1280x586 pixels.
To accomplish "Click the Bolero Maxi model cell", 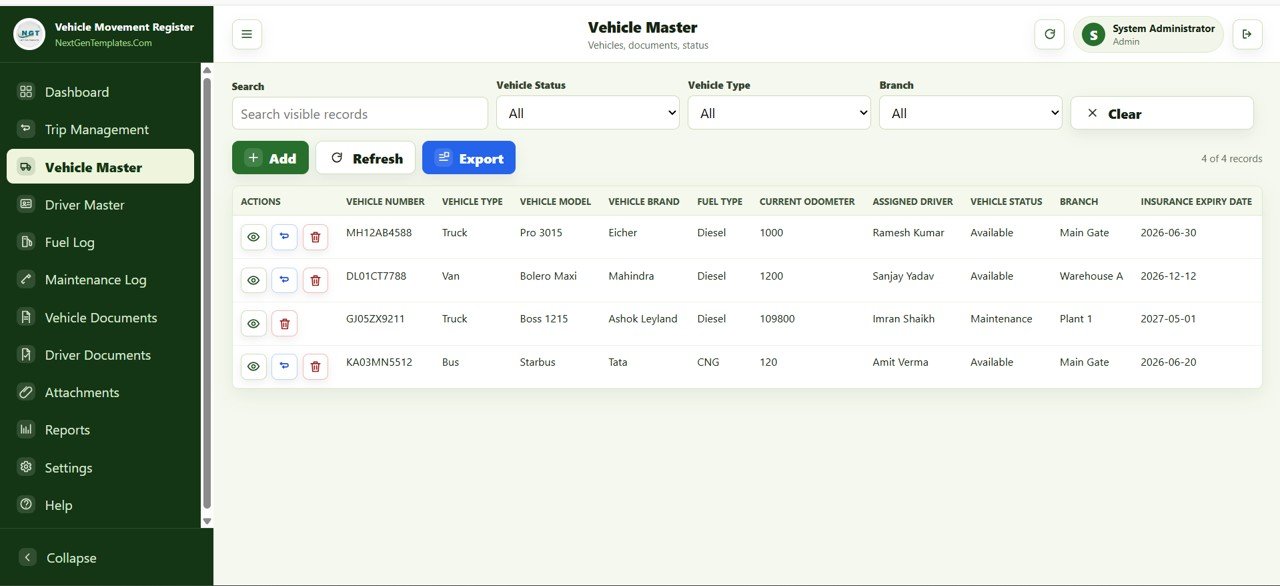I will [549, 276].
